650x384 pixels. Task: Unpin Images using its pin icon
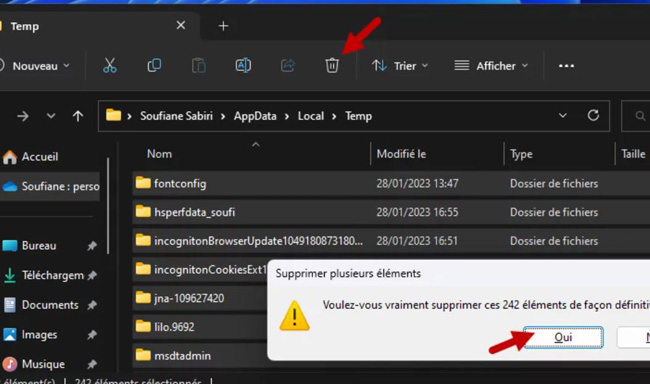coord(92,335)
